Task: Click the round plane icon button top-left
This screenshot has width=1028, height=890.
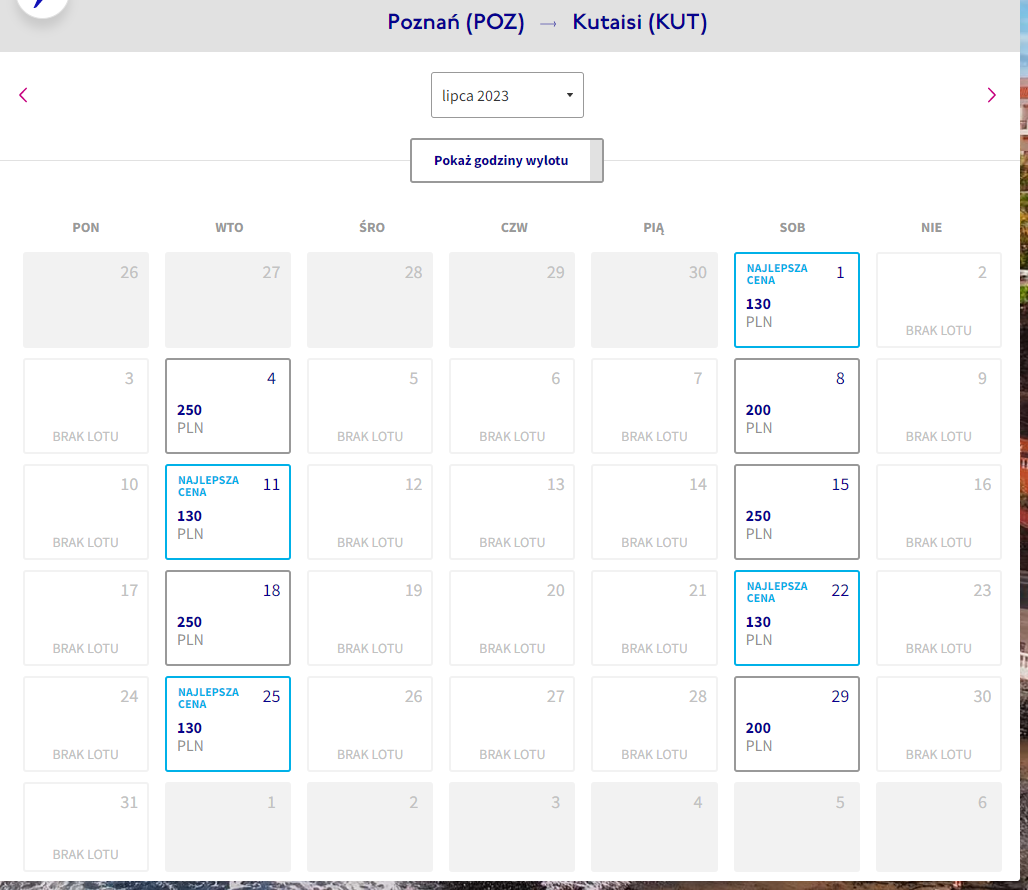Action: click(42, 5)
